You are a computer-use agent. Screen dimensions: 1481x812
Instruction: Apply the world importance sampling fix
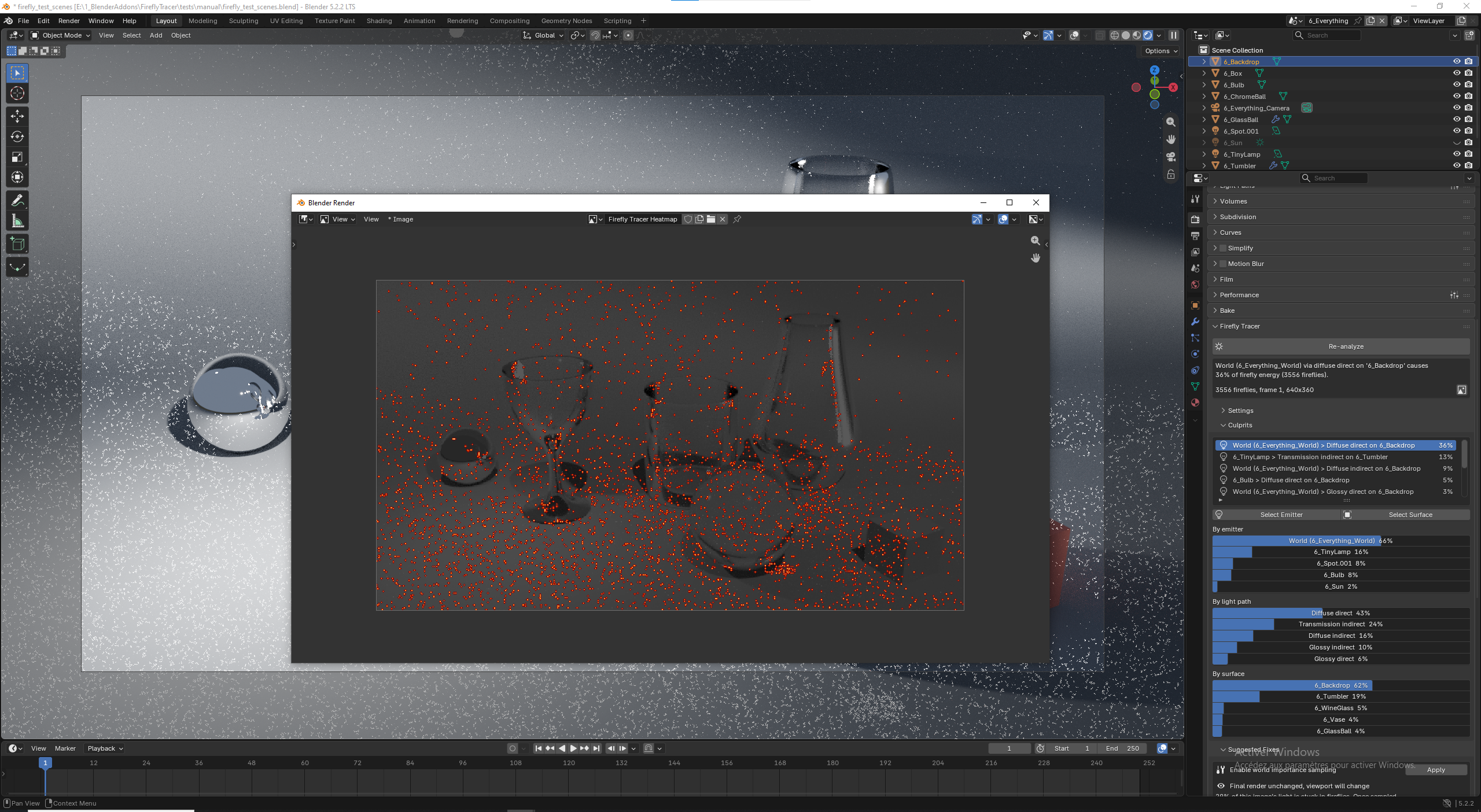click(1436, 770)
